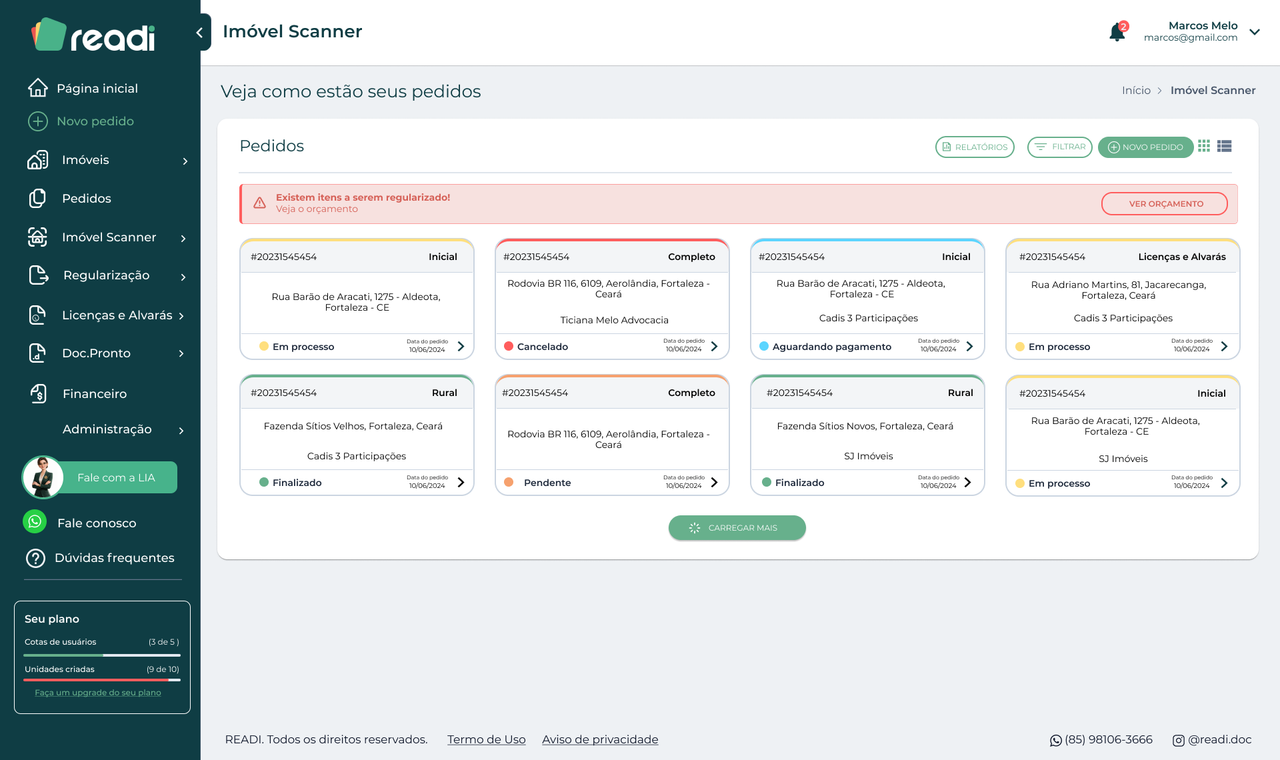Screen dimensions: 1280x760
Task: Expand the Imóveis sidebar menu chevron
Action: tap(185, 161)
